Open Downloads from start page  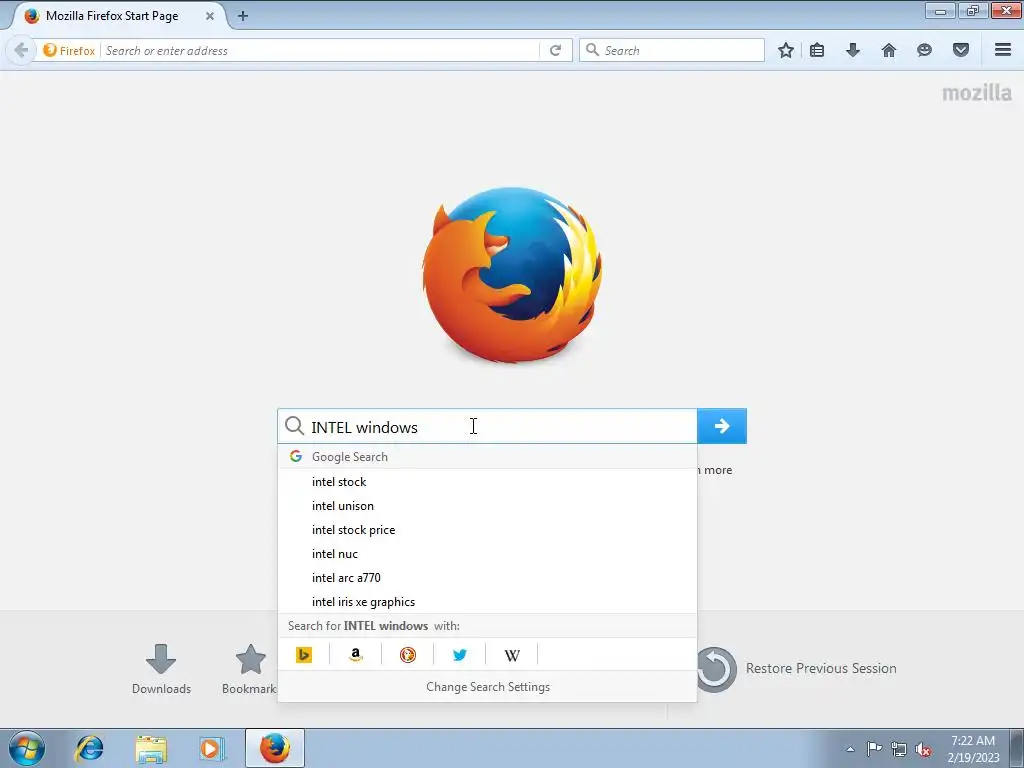tap(161, 669)
